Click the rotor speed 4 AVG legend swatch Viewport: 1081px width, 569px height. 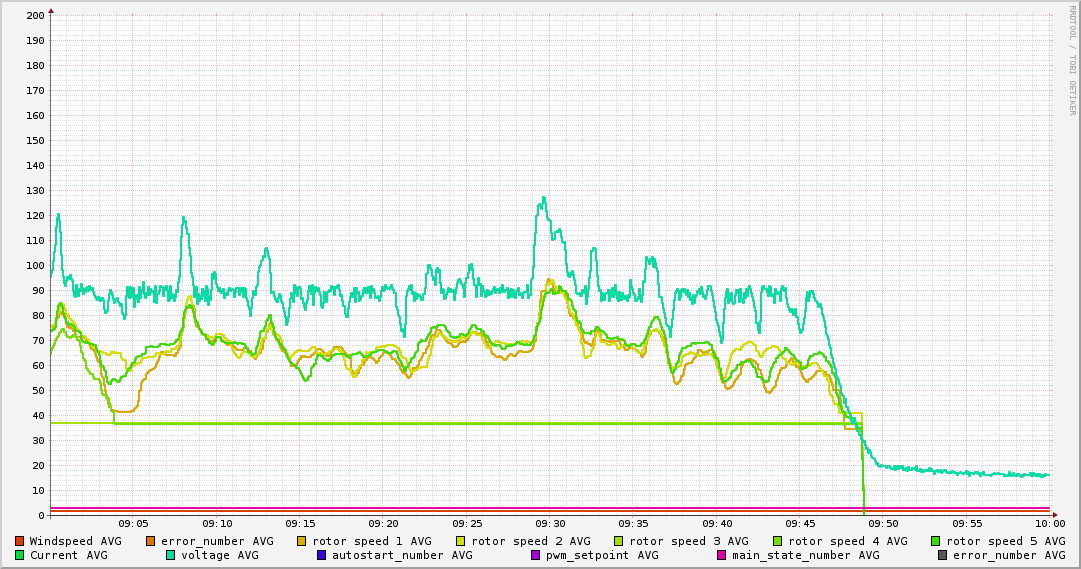(778, 541)
